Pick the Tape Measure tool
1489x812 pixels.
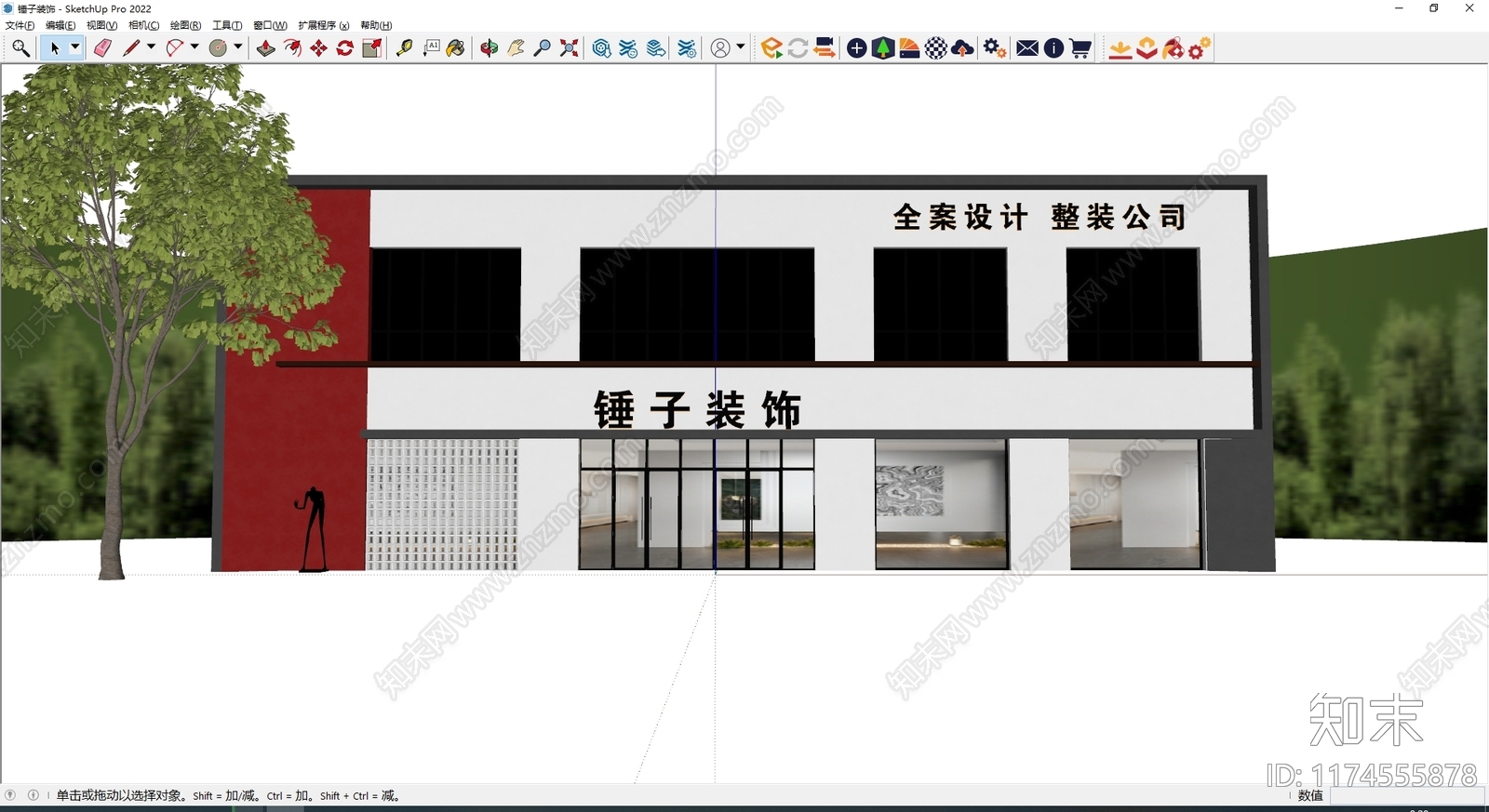point(405,48)
